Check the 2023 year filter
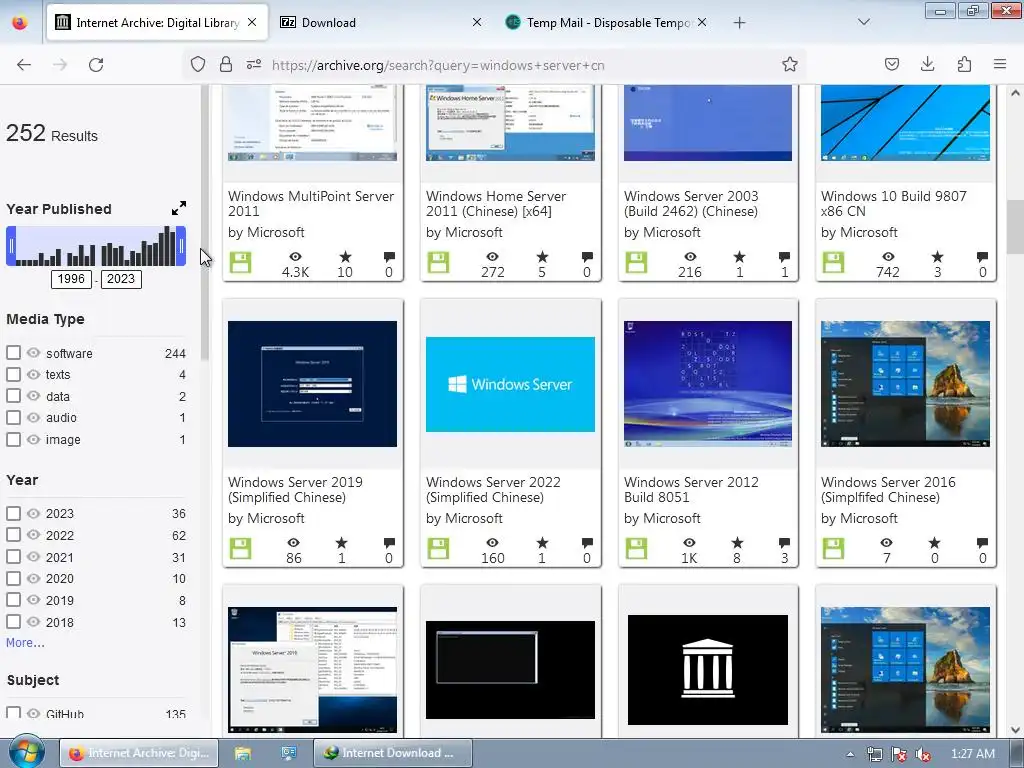 pyautogui.click(x=13, y=513)
